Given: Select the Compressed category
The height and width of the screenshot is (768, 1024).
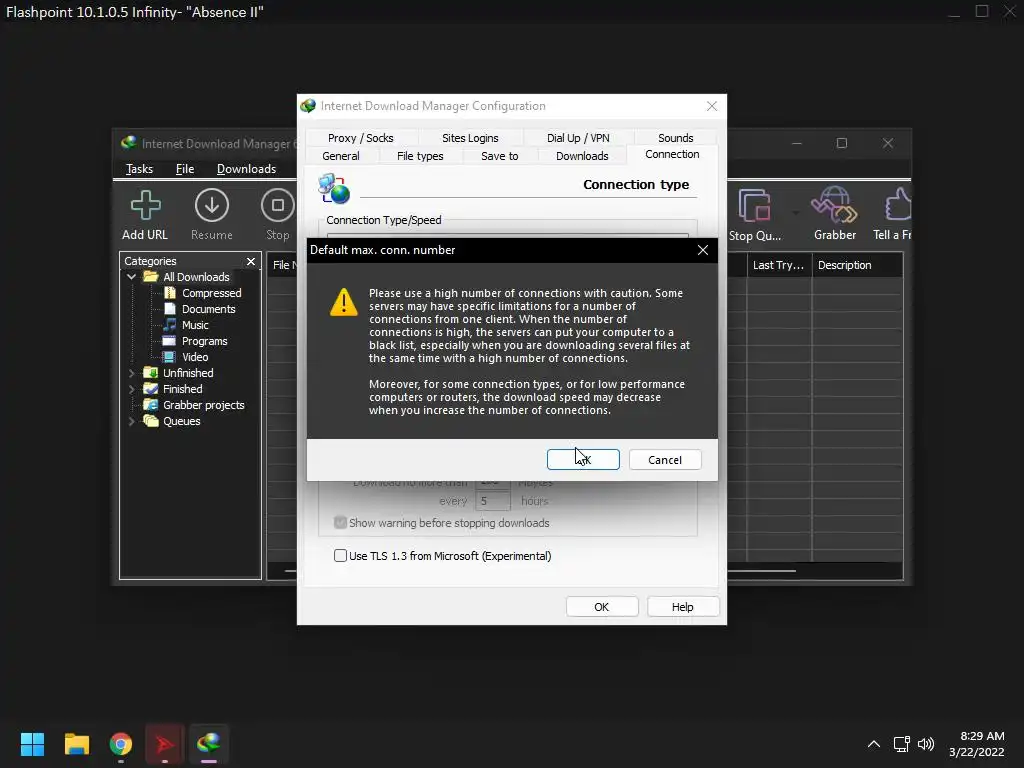Looking at the screenshot, I should coord(211,293).
